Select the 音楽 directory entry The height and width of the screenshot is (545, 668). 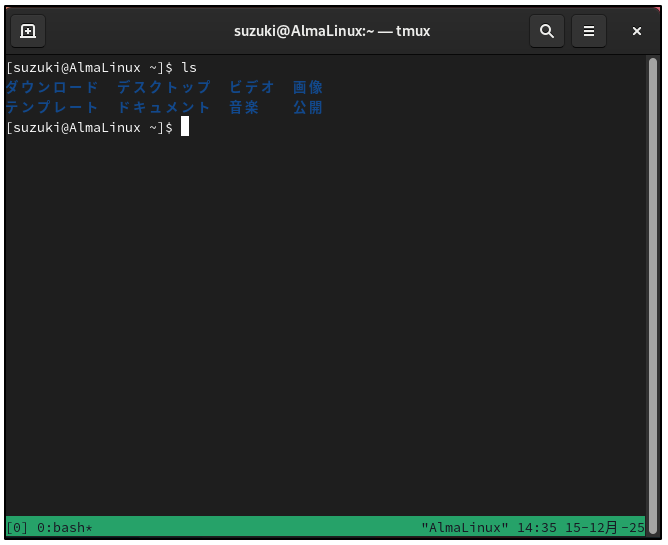245,108
